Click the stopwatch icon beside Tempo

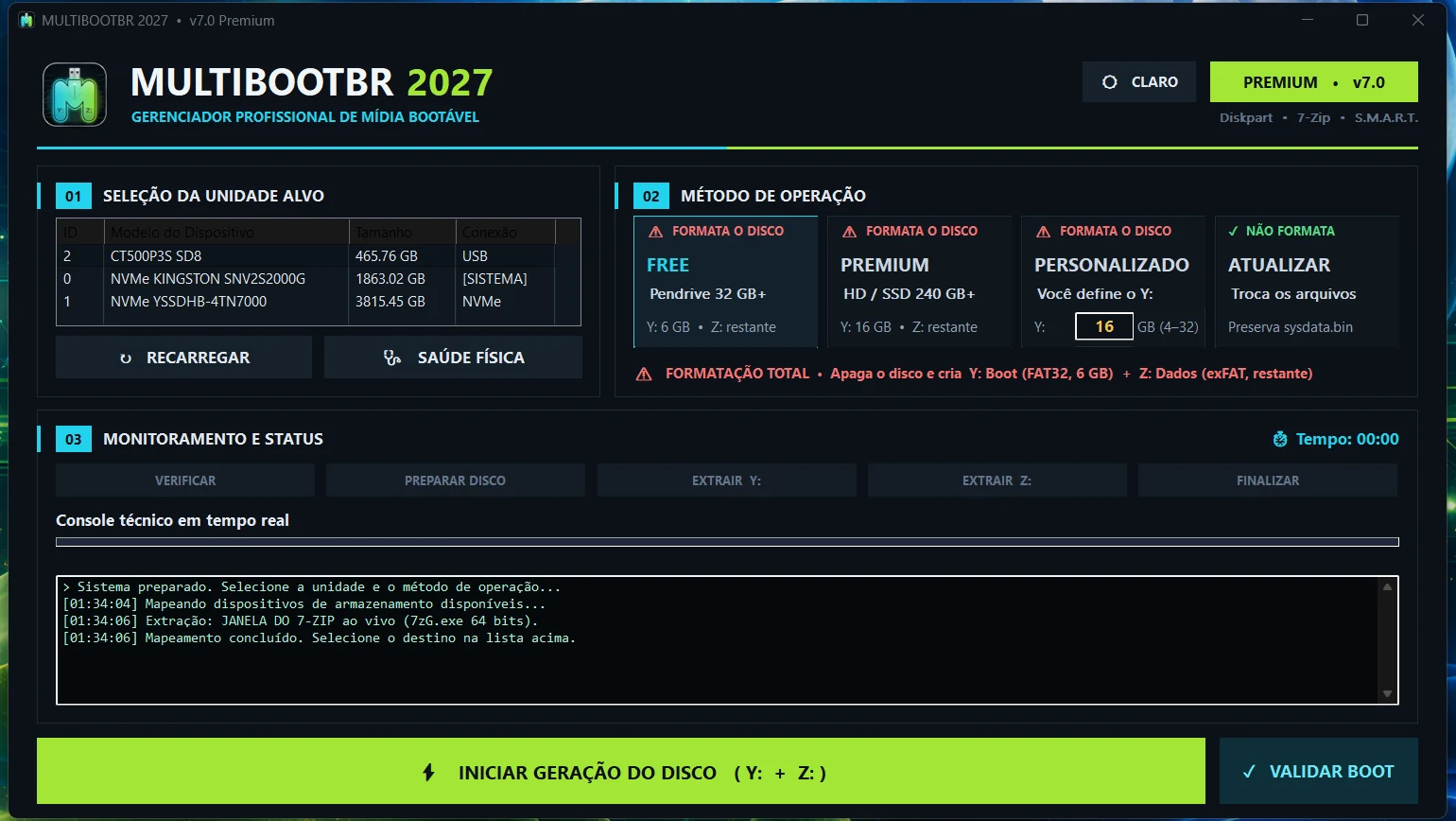[1280, 439]
